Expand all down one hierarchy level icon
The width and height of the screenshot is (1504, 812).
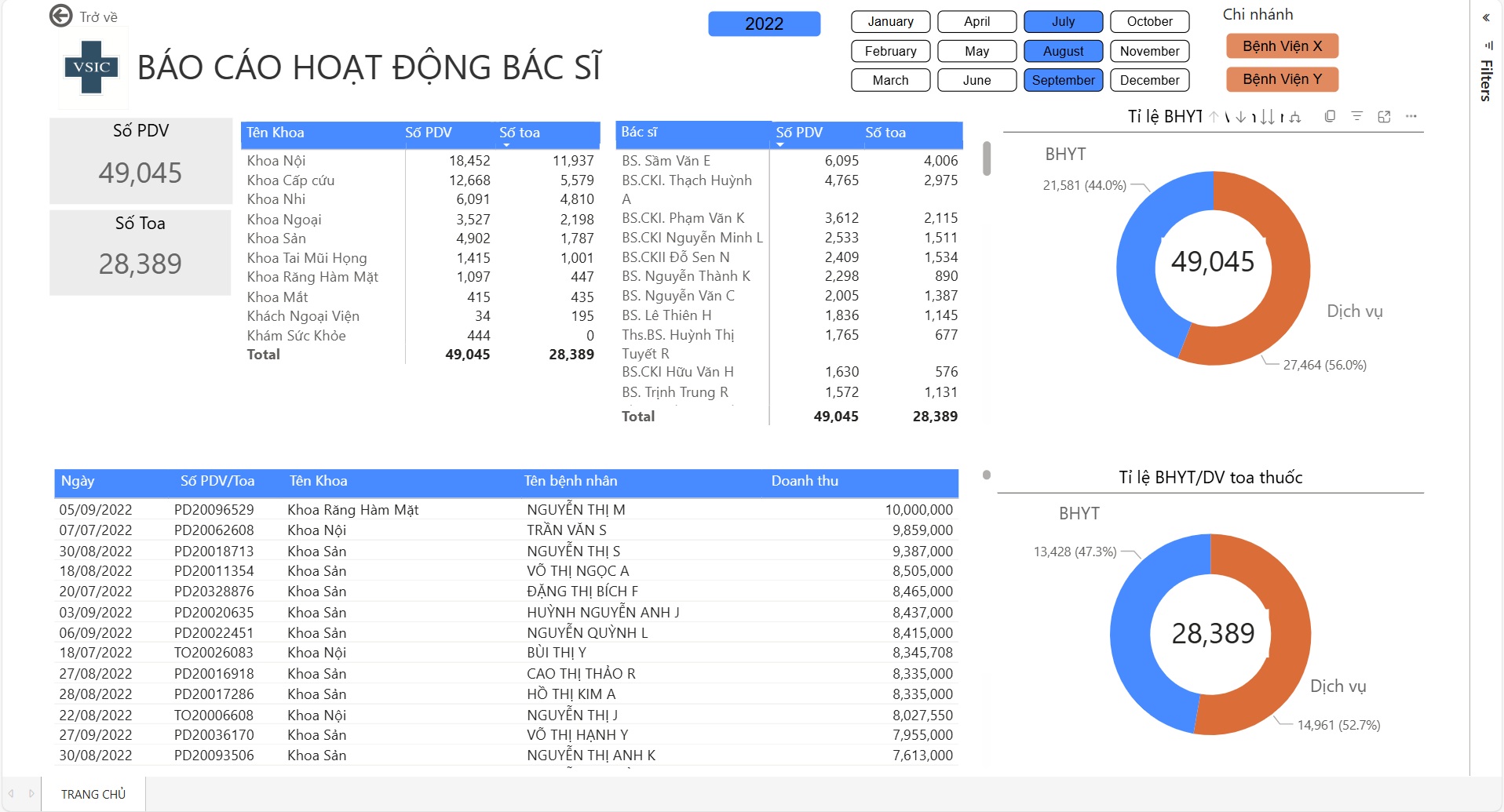pyautogui.click(x=1295, y=117)
